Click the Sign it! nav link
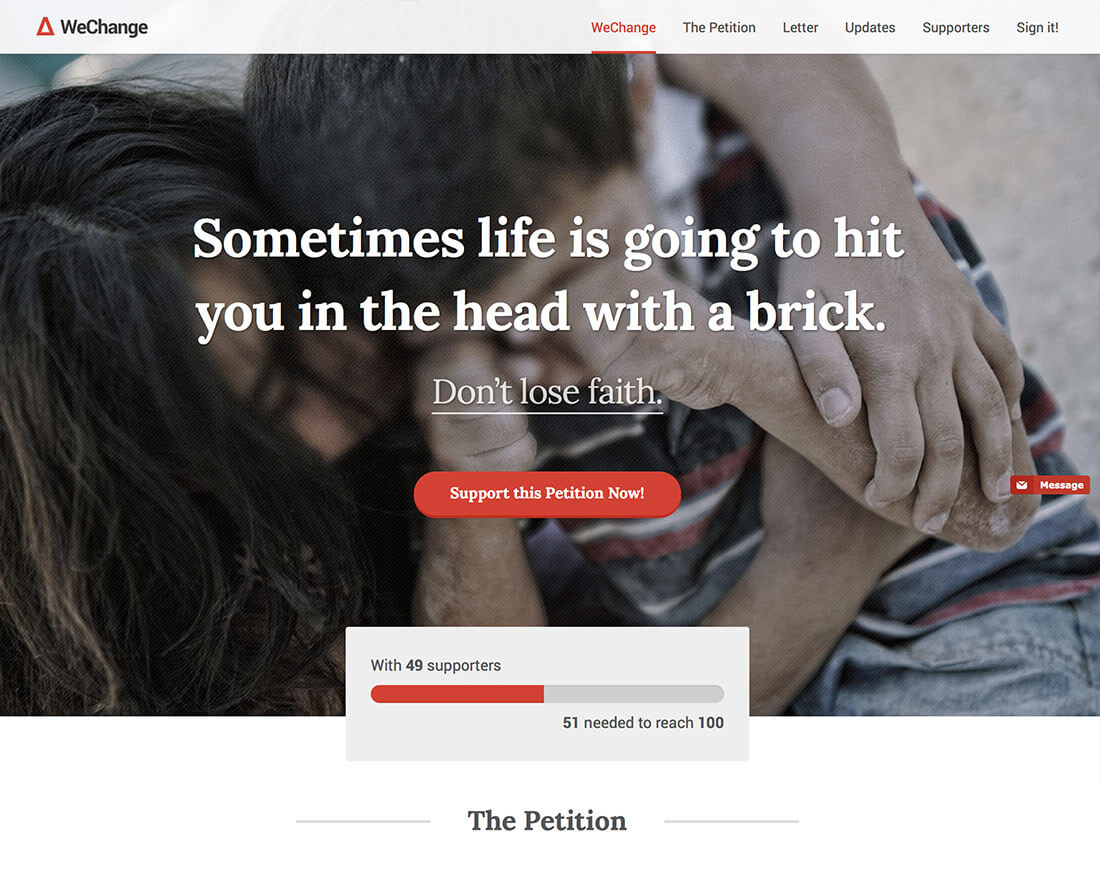This screenshot has width=1100, height=875. tap(1037, 27)
